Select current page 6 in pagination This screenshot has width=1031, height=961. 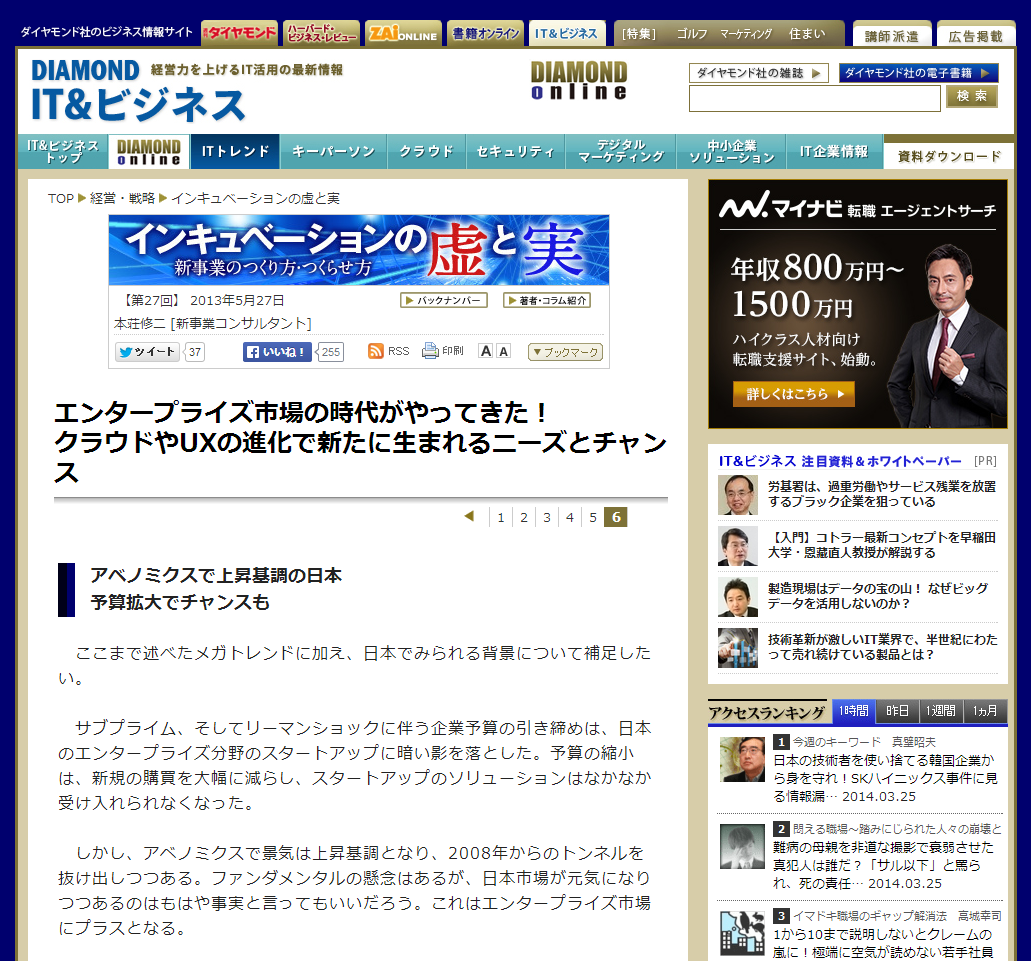[616, 517]
